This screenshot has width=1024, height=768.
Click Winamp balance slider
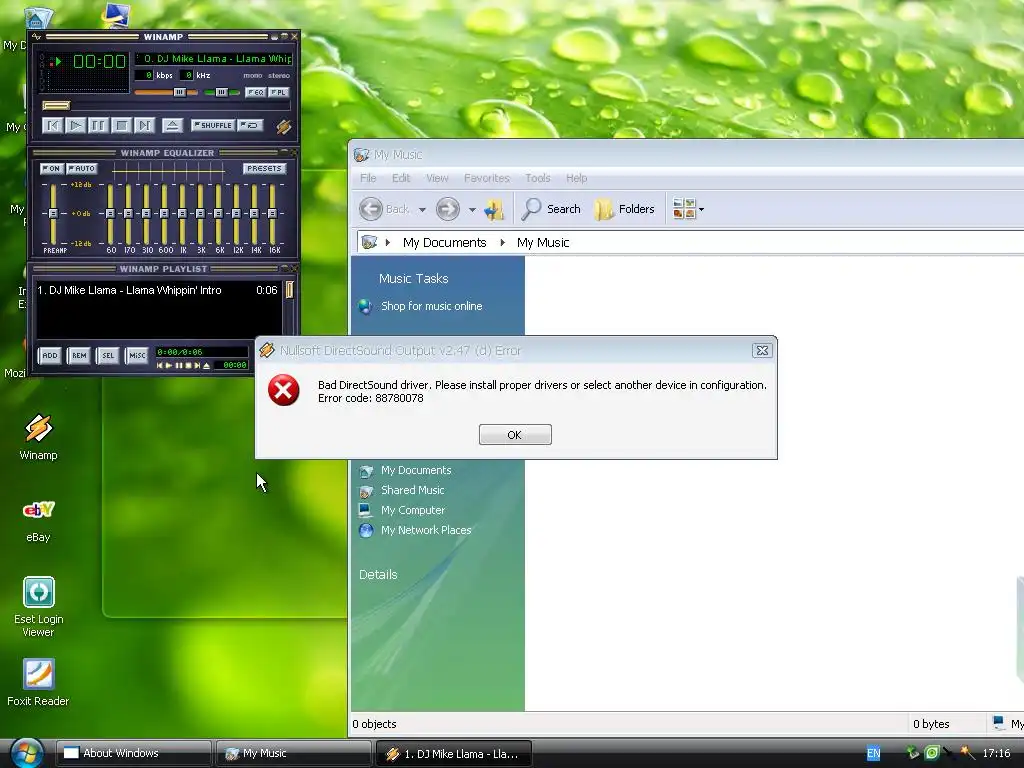point(222,92)
